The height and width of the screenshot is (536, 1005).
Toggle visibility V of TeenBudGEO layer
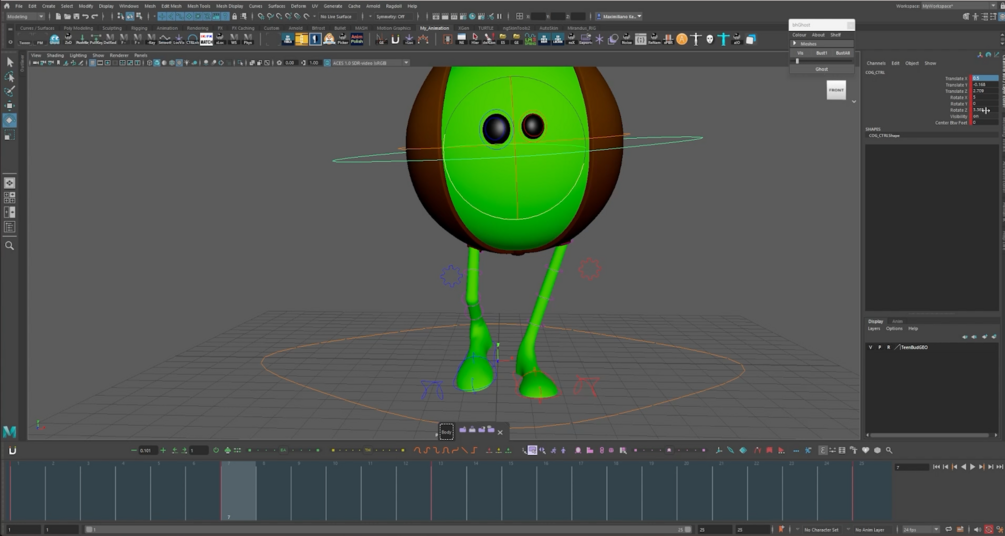click(870, 347)
